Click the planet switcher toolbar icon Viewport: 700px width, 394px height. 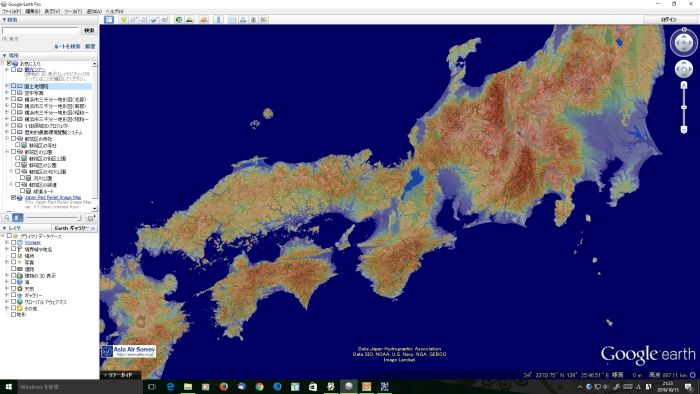204,20
